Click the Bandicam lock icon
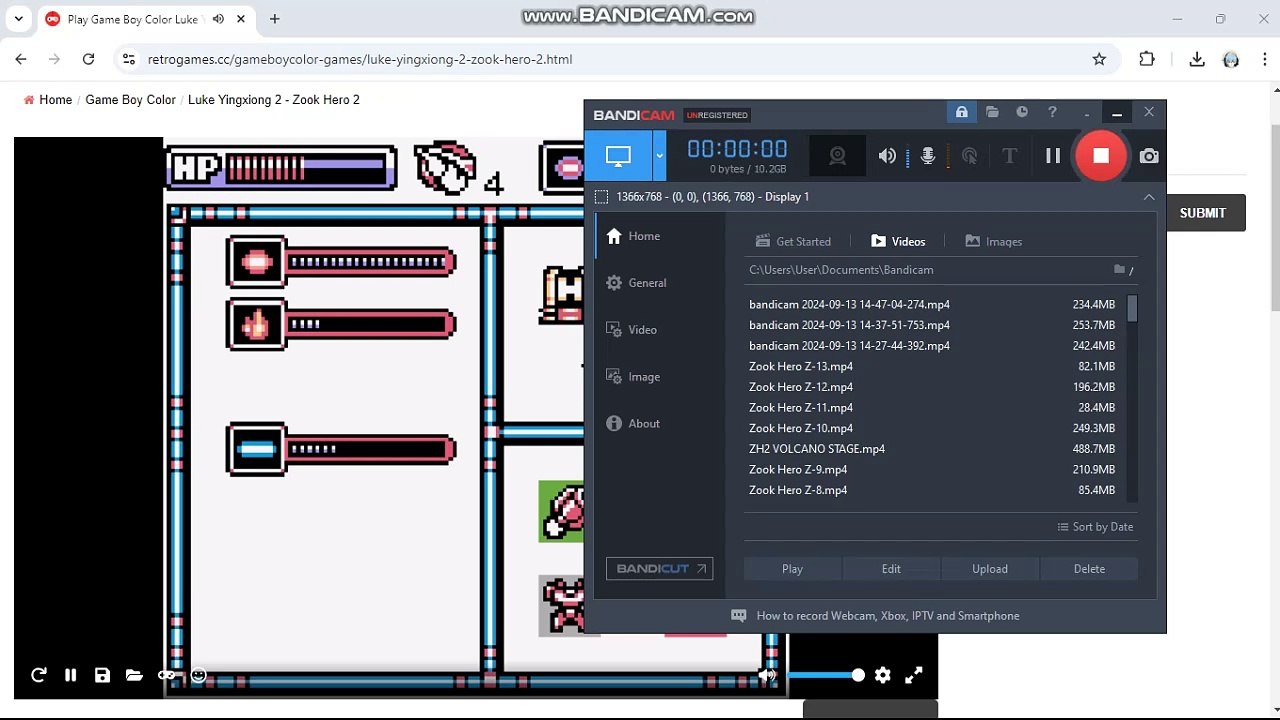 [x=961, y=113]
